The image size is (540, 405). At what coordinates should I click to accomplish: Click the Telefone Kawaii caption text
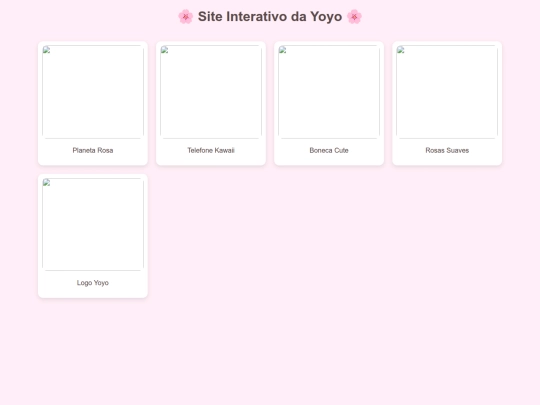pyautogui.click(x=211, y=150)
